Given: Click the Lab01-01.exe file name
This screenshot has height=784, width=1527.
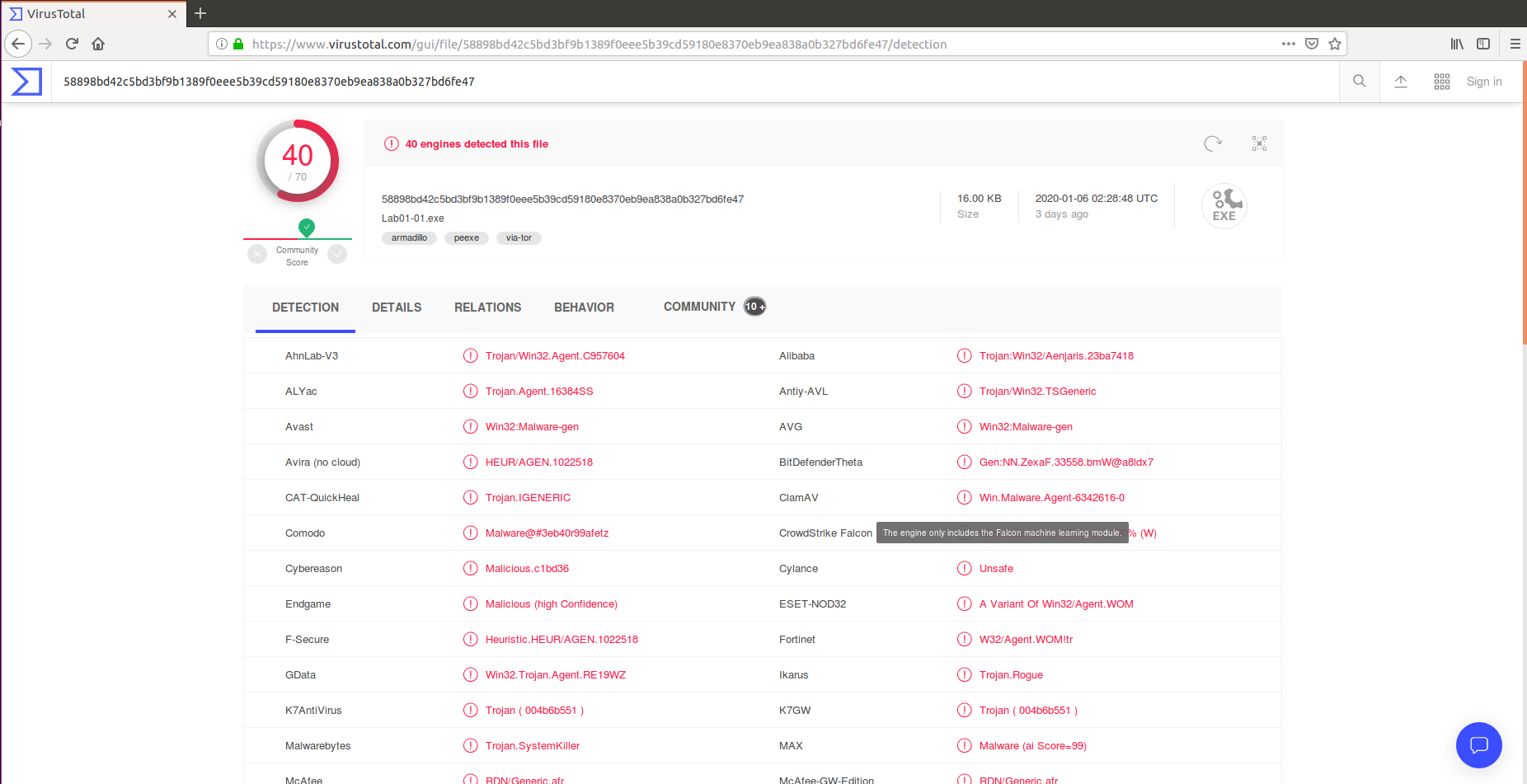Looking at the screenshot, I should coord(412,218).
